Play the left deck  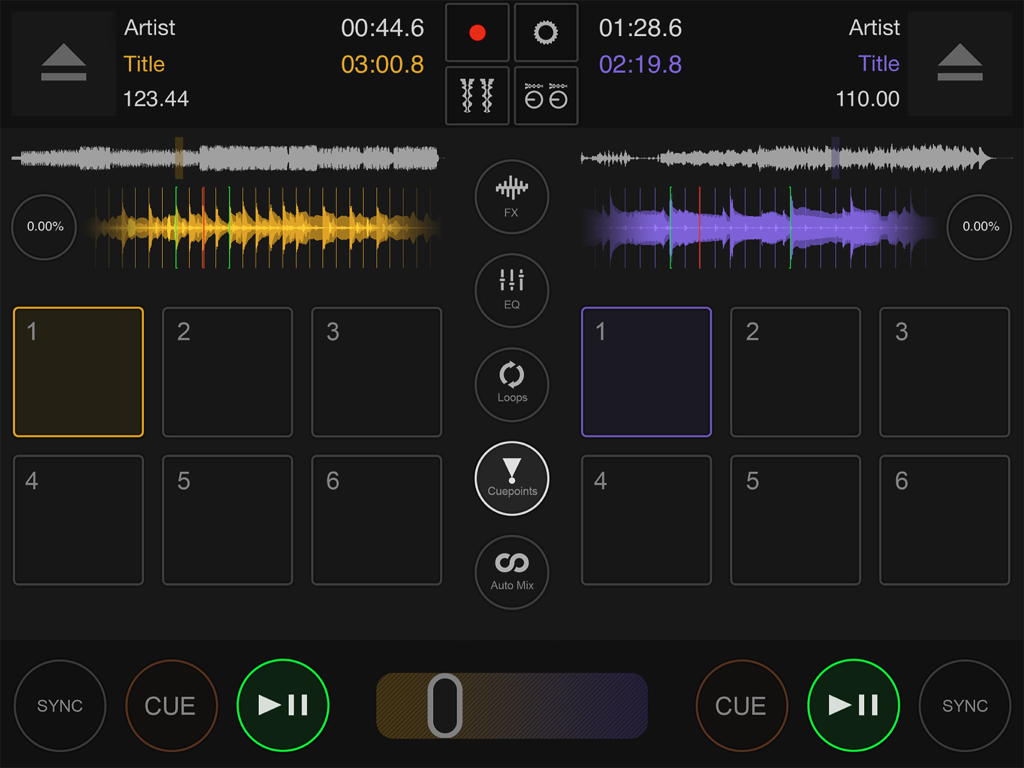pos(283,705)
